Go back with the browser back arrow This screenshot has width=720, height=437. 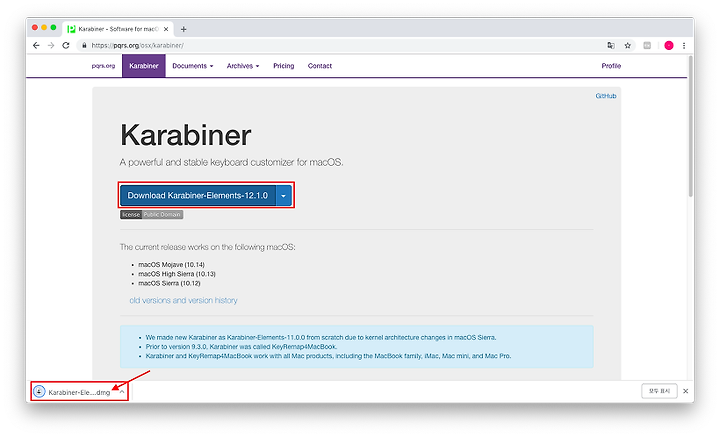point(36,45)
